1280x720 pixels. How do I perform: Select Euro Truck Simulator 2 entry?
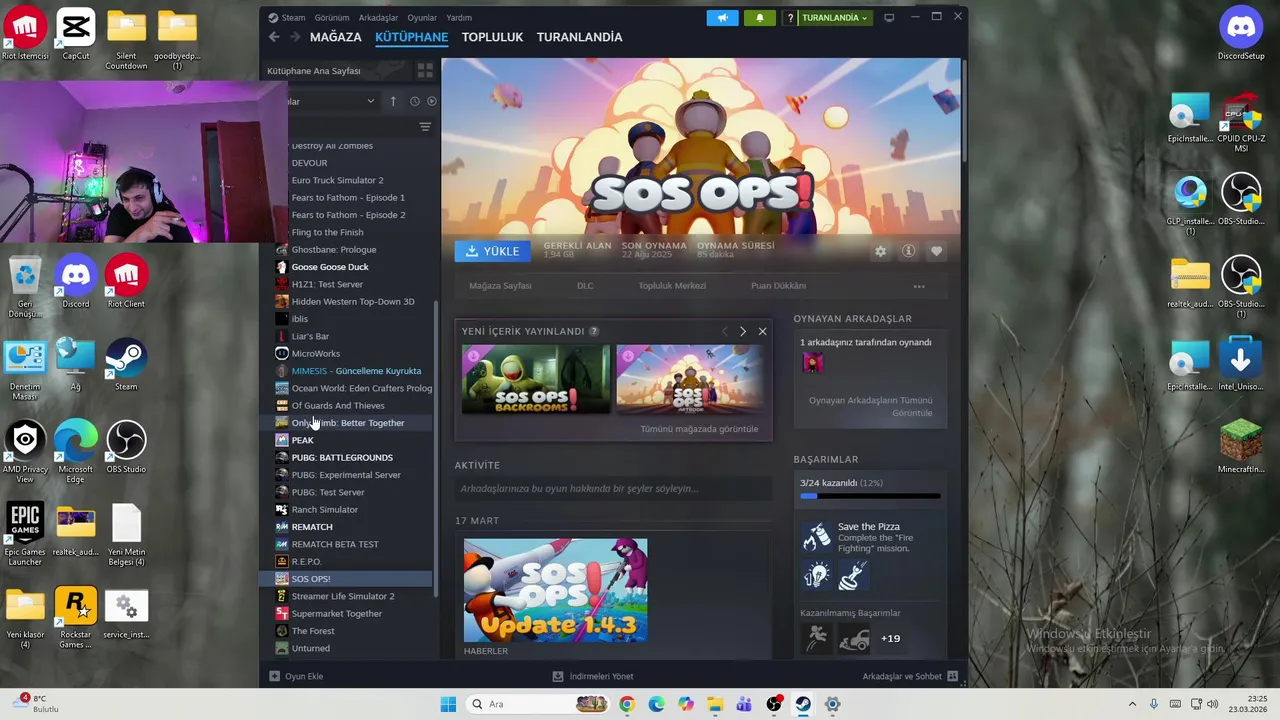(337, 180)
